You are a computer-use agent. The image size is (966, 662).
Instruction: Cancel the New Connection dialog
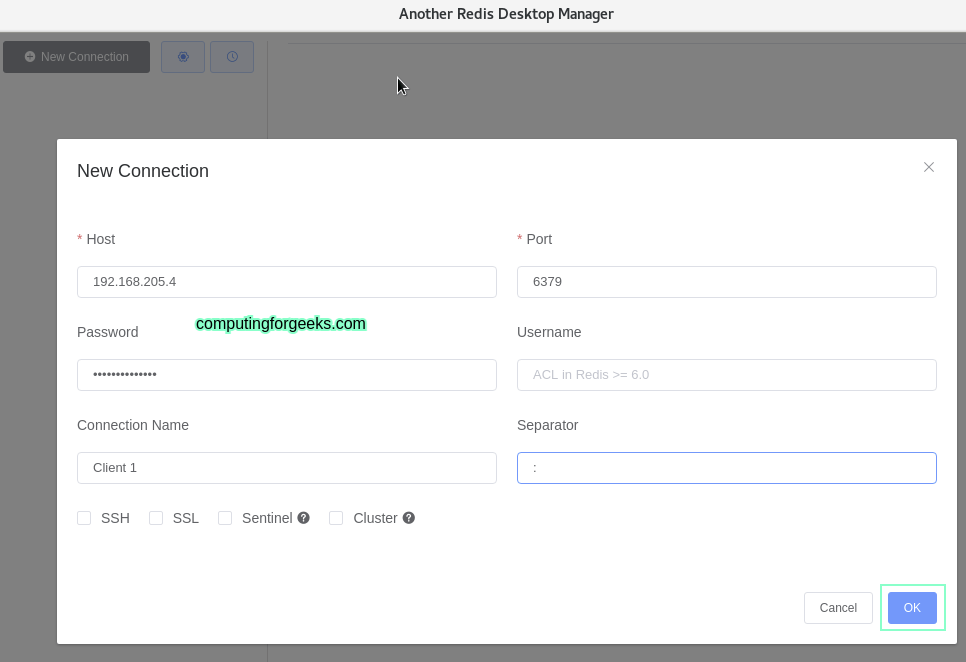pyautogui.click(x=838, y=607)
